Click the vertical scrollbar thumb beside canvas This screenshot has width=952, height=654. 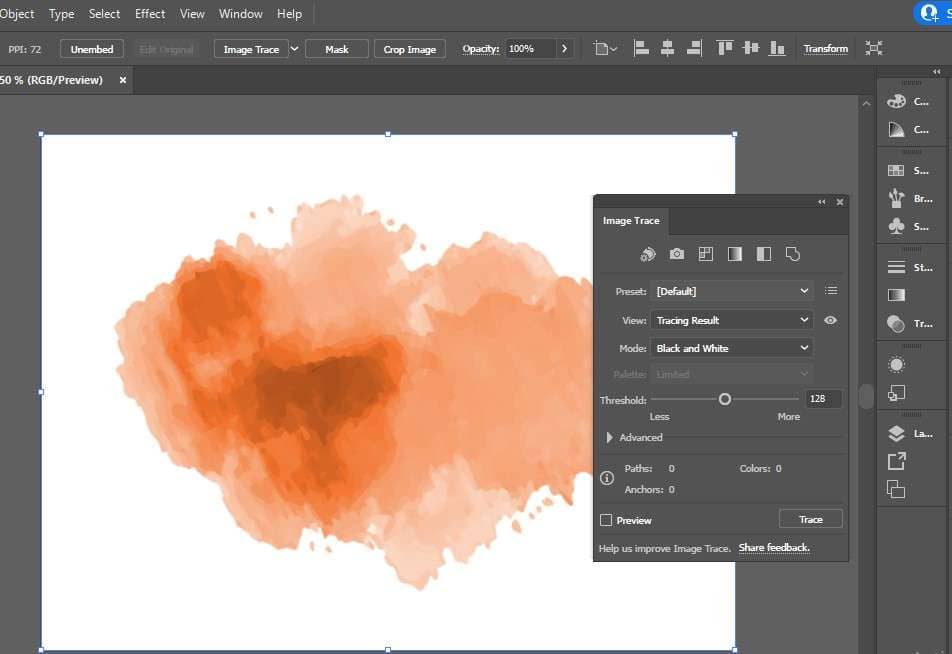pos(866,396)
